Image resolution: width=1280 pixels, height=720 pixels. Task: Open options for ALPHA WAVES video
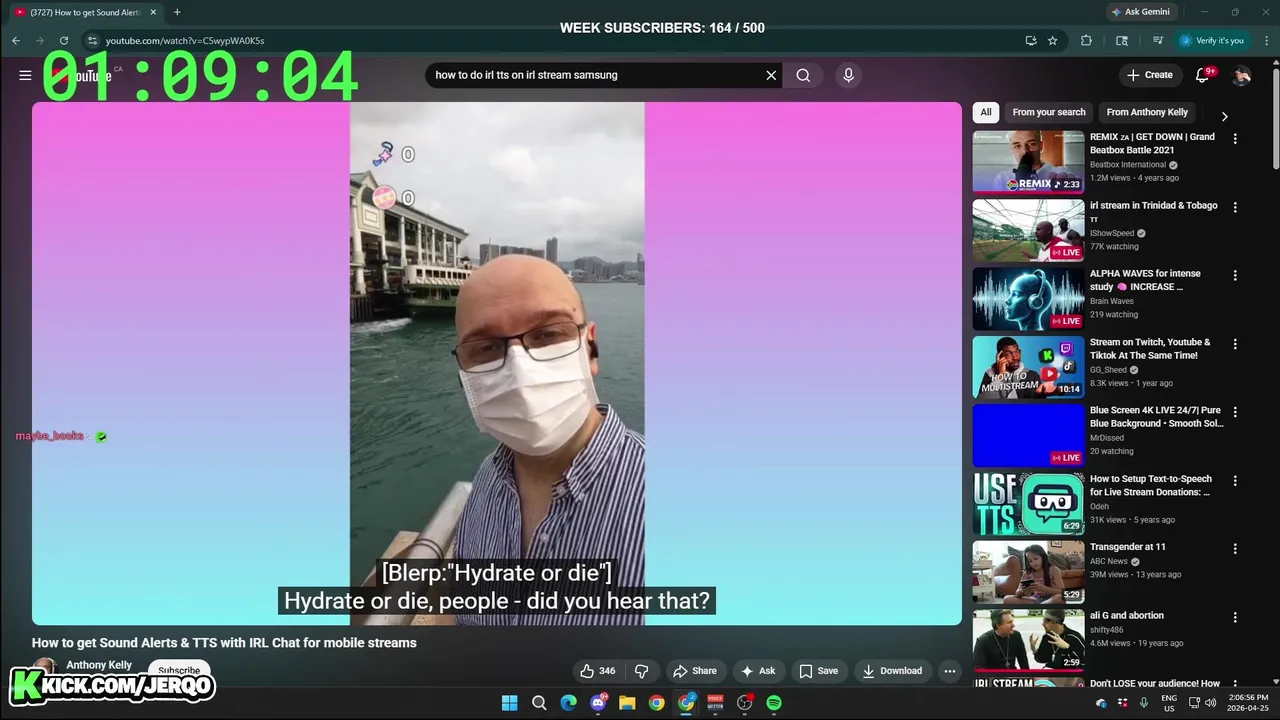pyautogui.click(x=1235, y=275)
